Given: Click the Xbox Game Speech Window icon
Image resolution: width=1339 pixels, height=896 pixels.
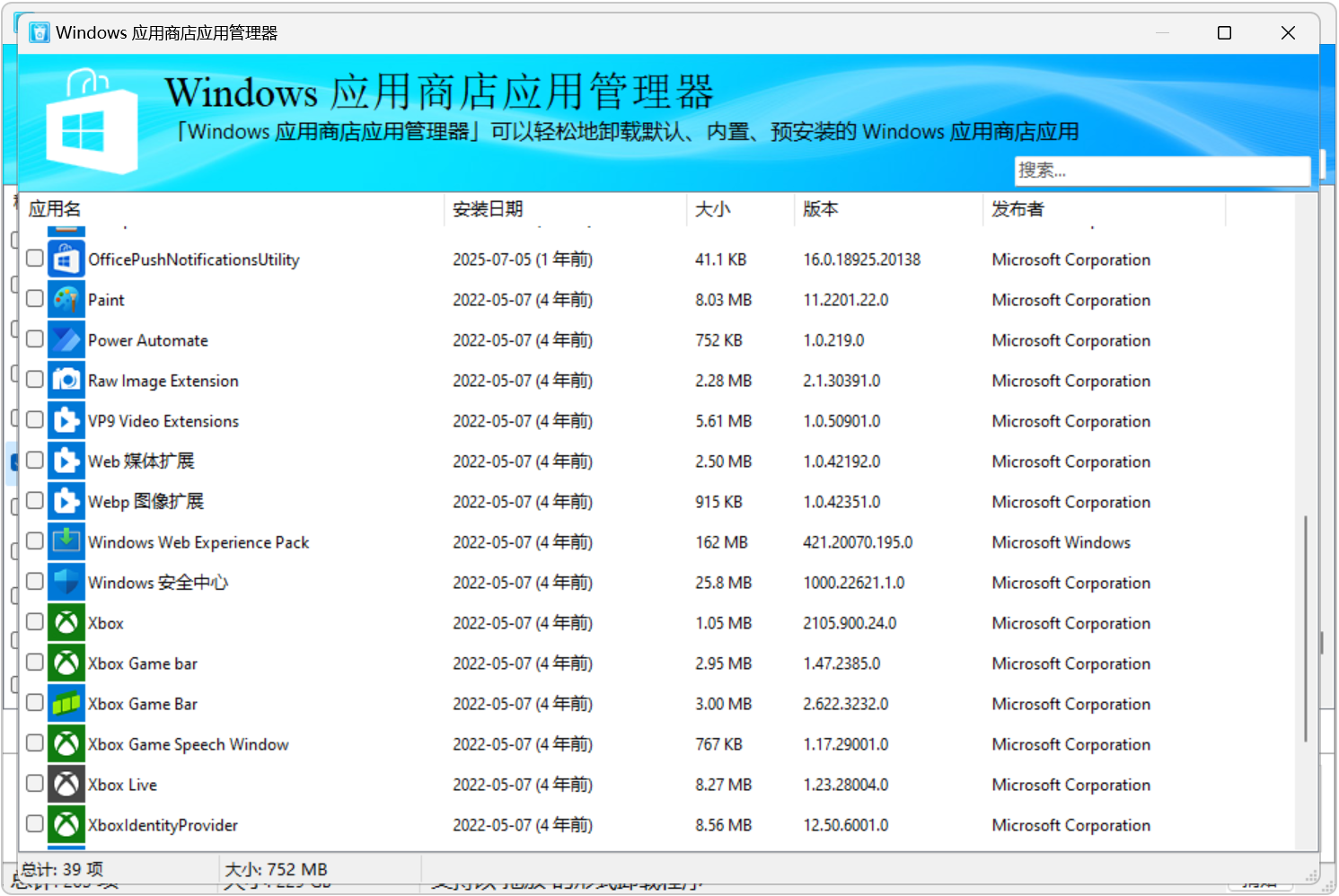Looking at the screenshot, I should [66, 744].
